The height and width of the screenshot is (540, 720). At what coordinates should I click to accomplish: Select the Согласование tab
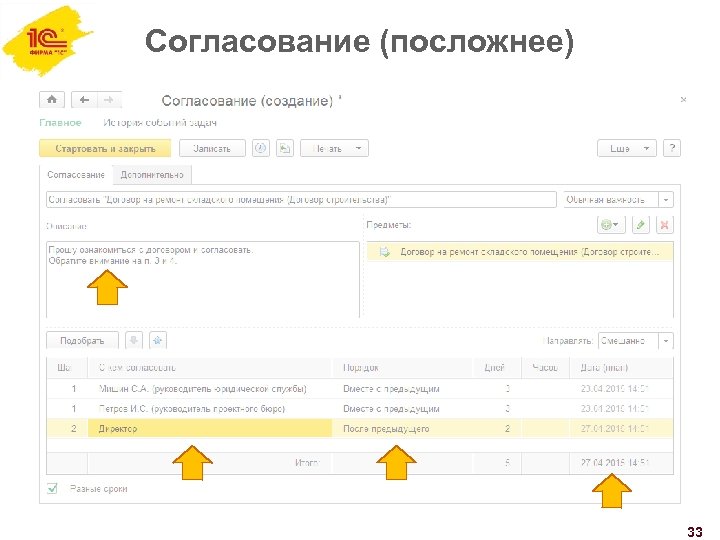(x=76, y=175)
